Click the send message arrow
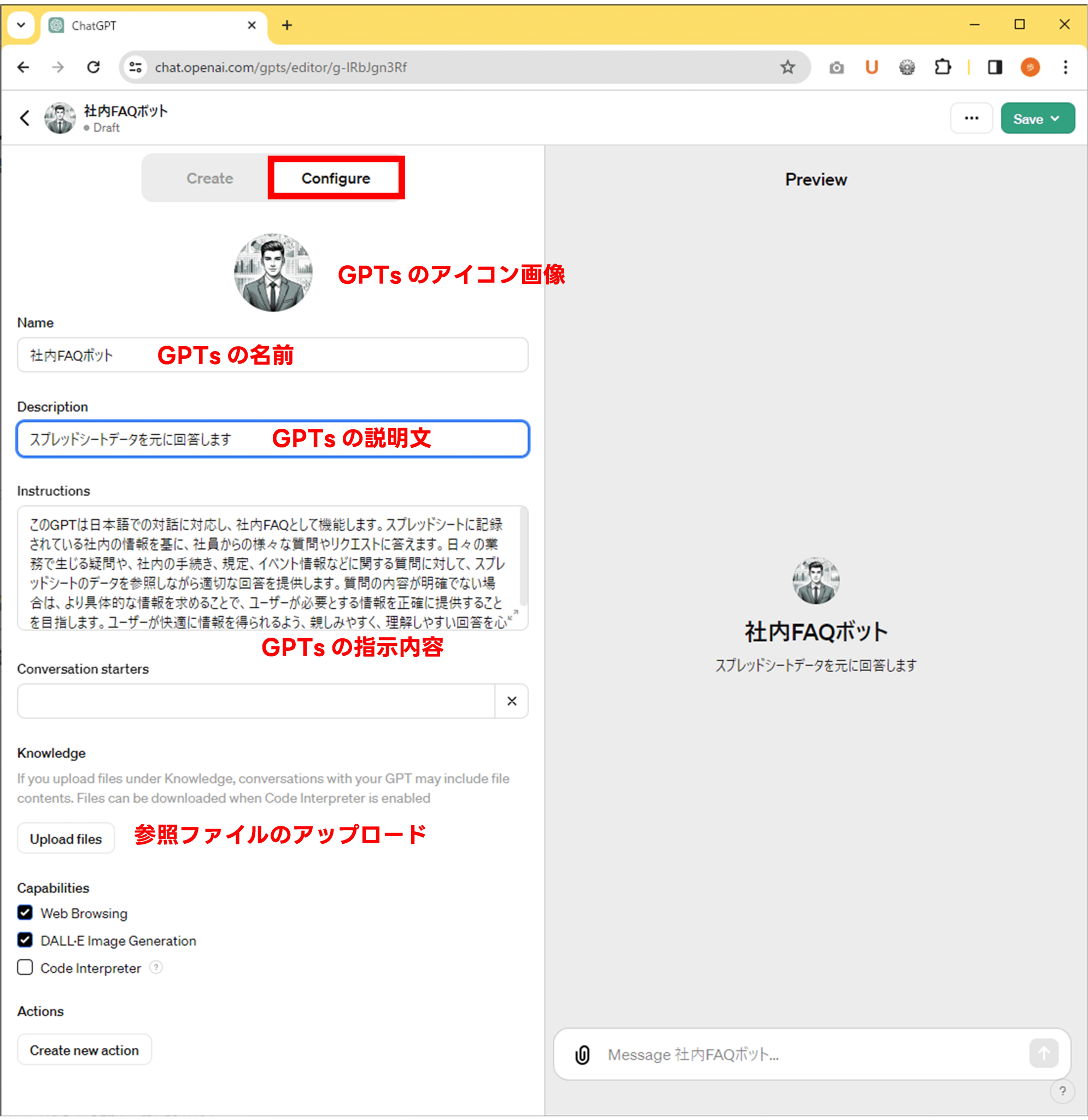This screenshot has width=1088, height=1120. [1044, 1054]
